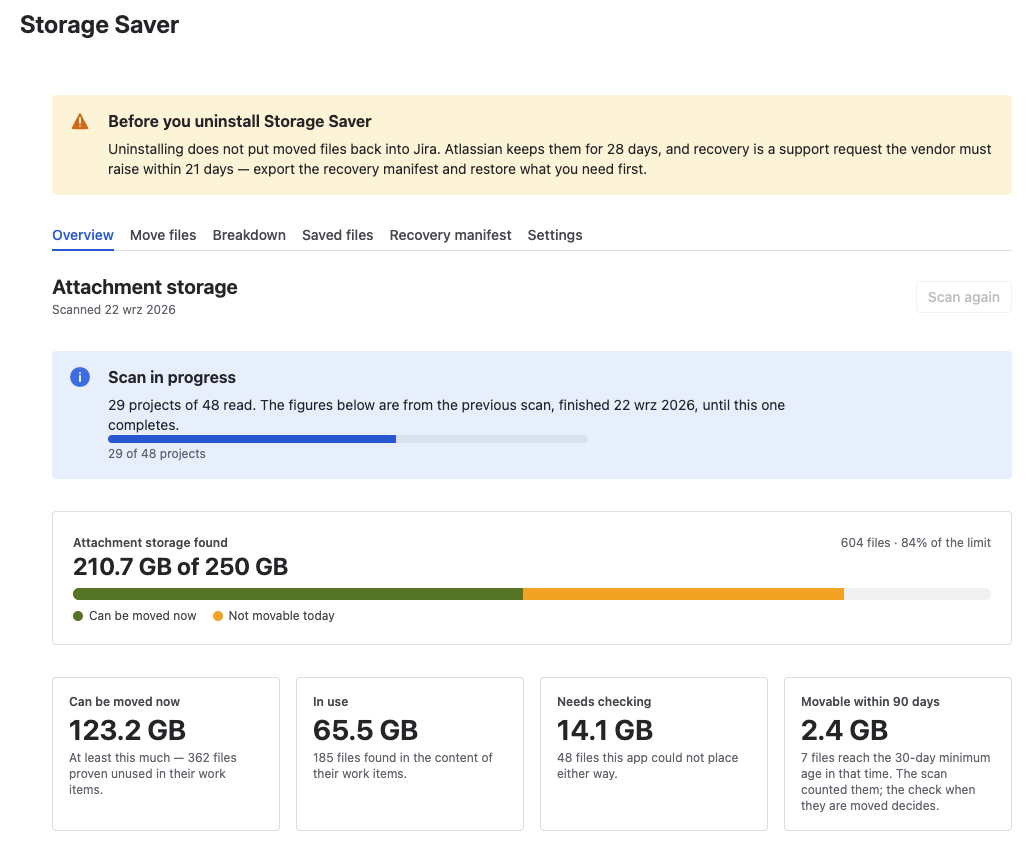Switch to the Move files tab
The image size is (1030, 845).
pyautogui.click(x=163, y=235)
